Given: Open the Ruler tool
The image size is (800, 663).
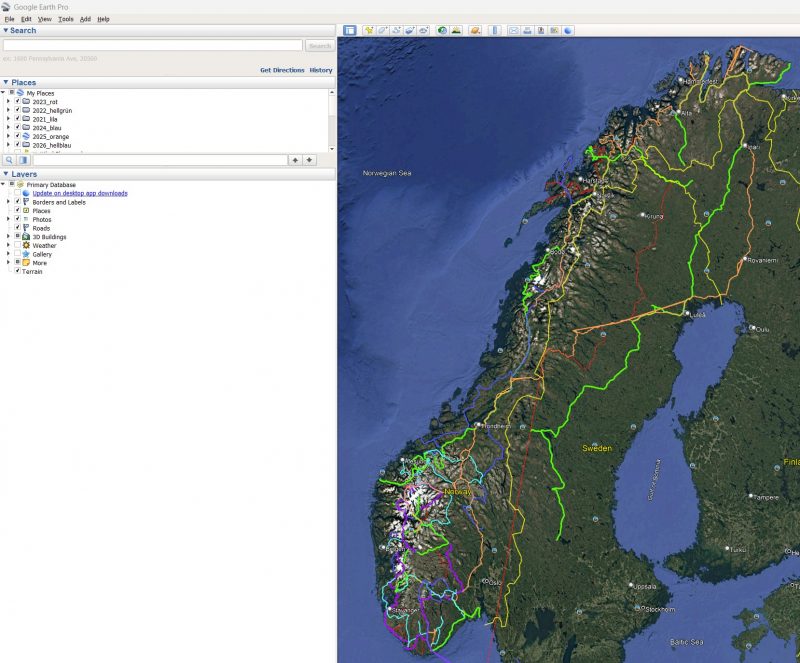Looking at the screenshot, I should pyautogui.click(x=494, y=31).
